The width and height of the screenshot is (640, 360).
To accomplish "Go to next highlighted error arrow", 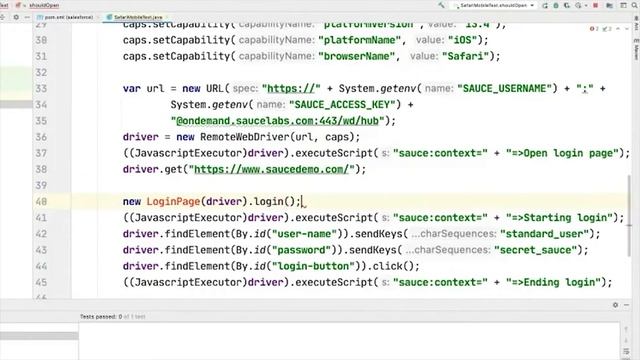I will pos(627,29).
